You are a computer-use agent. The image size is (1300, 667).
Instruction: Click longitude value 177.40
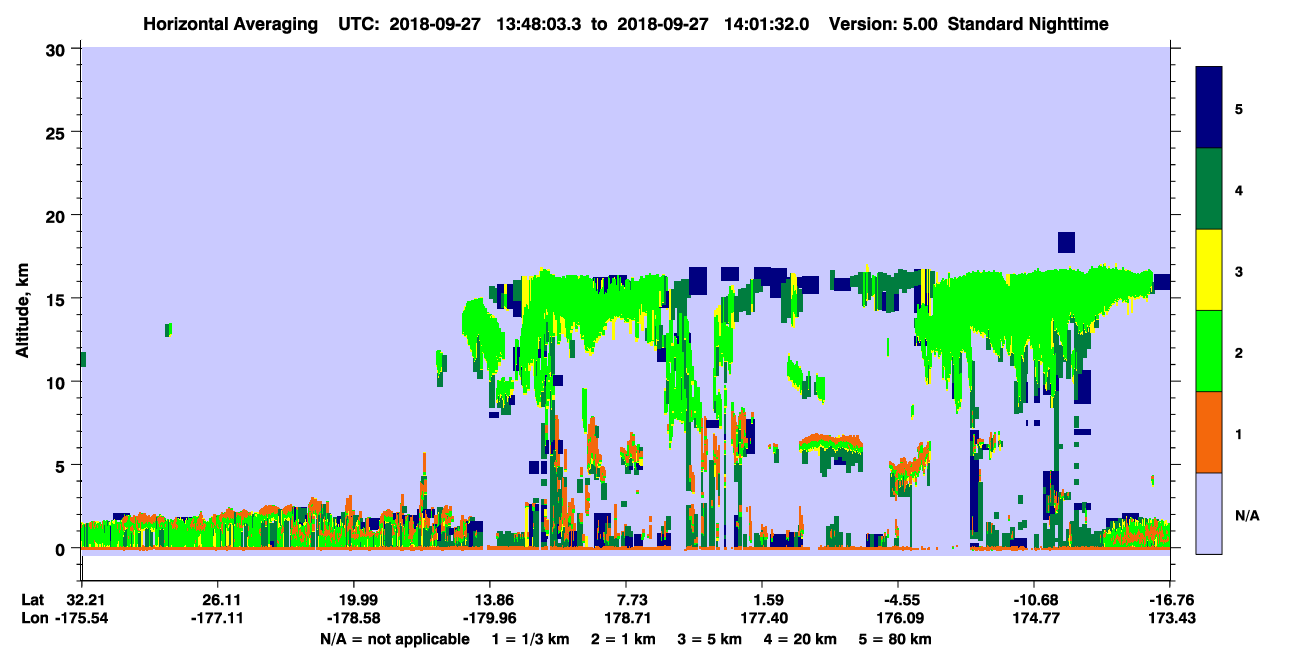tap(762, 618)
